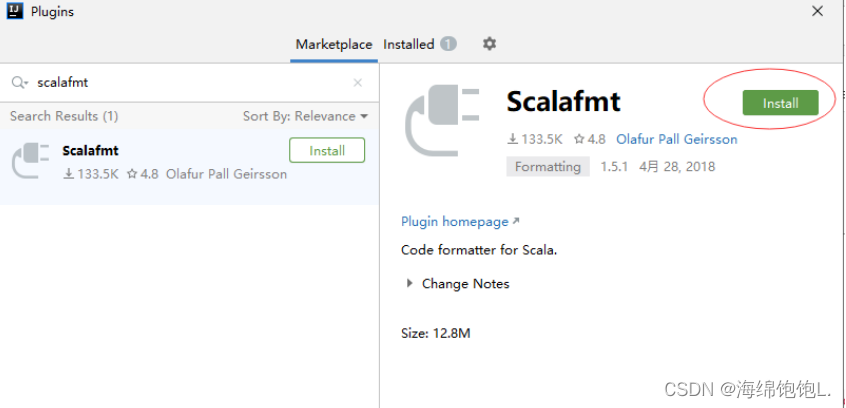This screenshot has height=408, width=846.
Task: Select the Scalafmt search result row
Action: [x=170, y=174]
